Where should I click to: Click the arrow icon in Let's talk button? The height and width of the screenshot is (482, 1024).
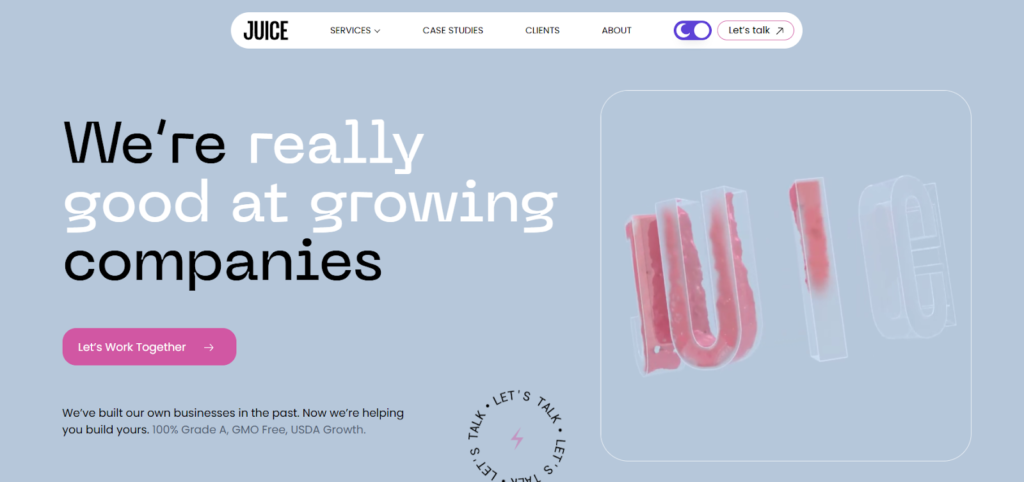[x=779, y=31]
